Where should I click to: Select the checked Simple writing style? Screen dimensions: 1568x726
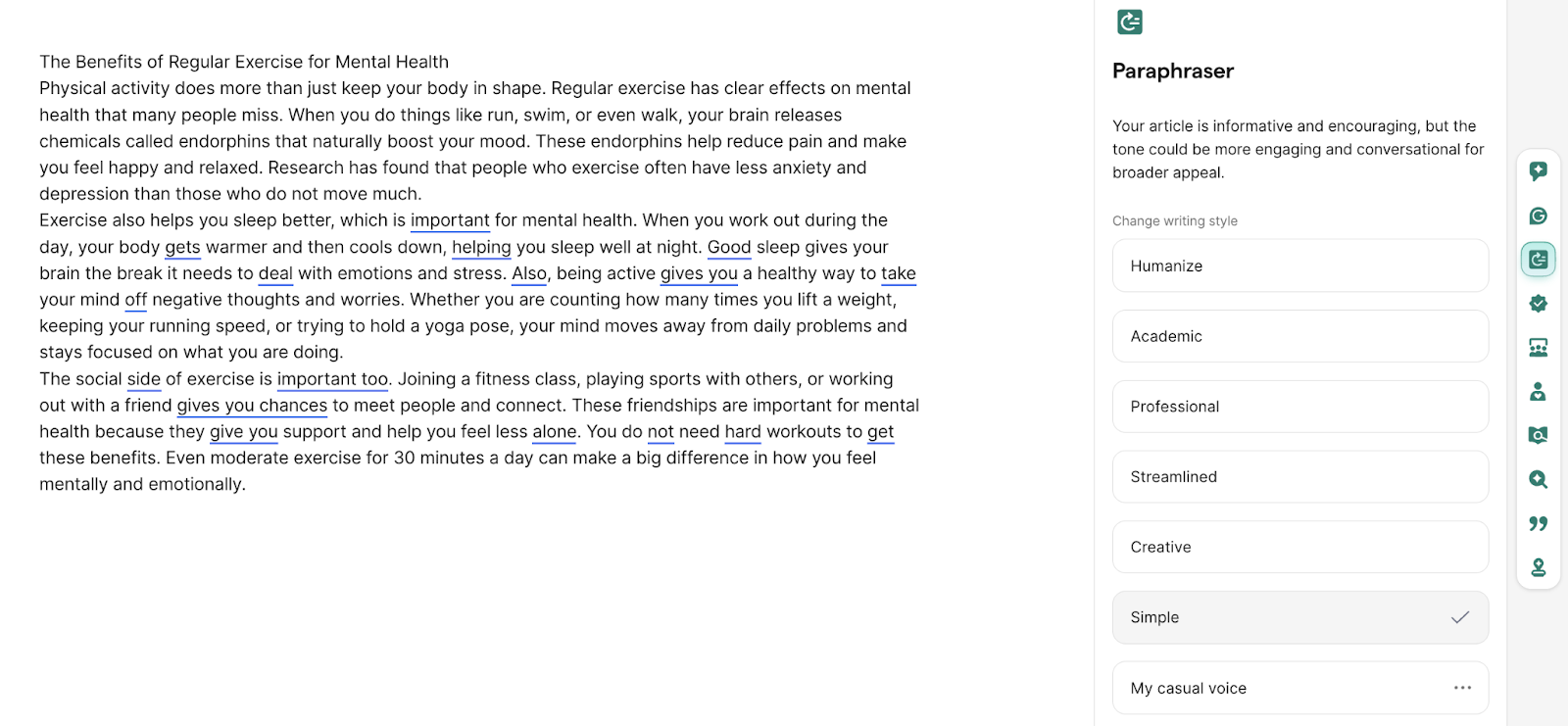tap(1300, 617)
